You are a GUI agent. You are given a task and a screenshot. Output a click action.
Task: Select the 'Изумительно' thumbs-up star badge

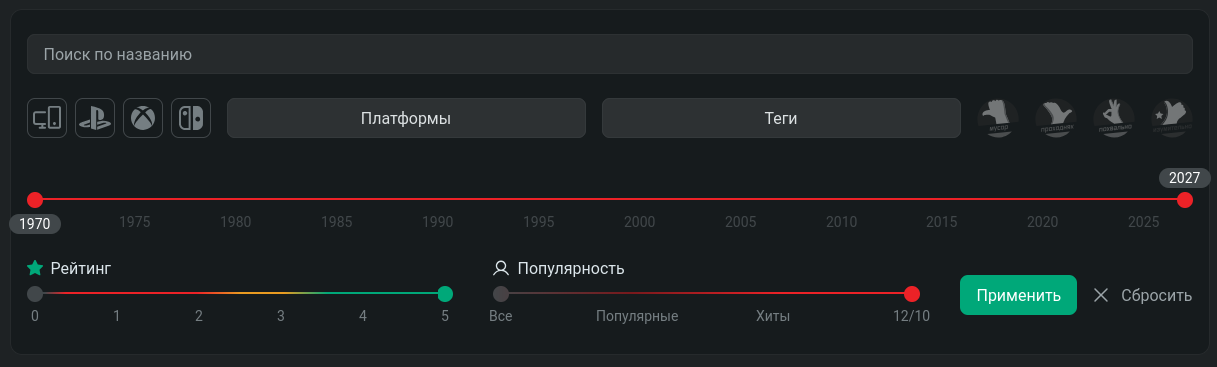tap(1171, 118)
